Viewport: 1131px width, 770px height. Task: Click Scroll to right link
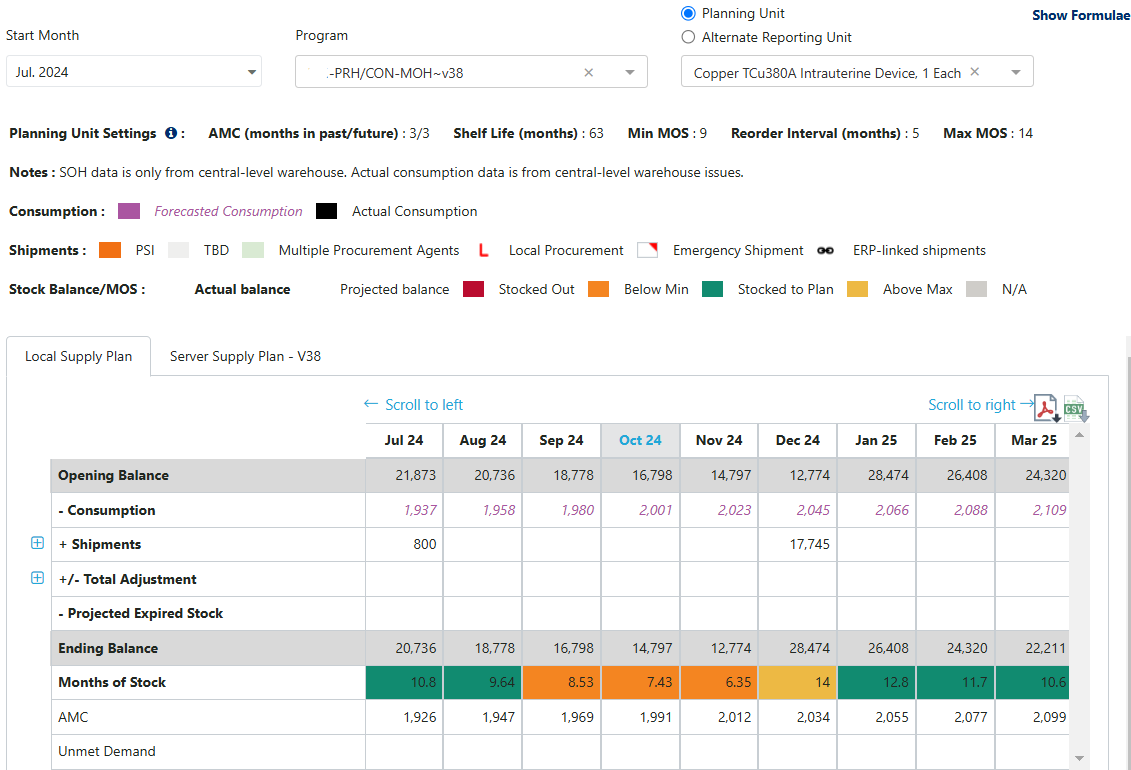980,405
